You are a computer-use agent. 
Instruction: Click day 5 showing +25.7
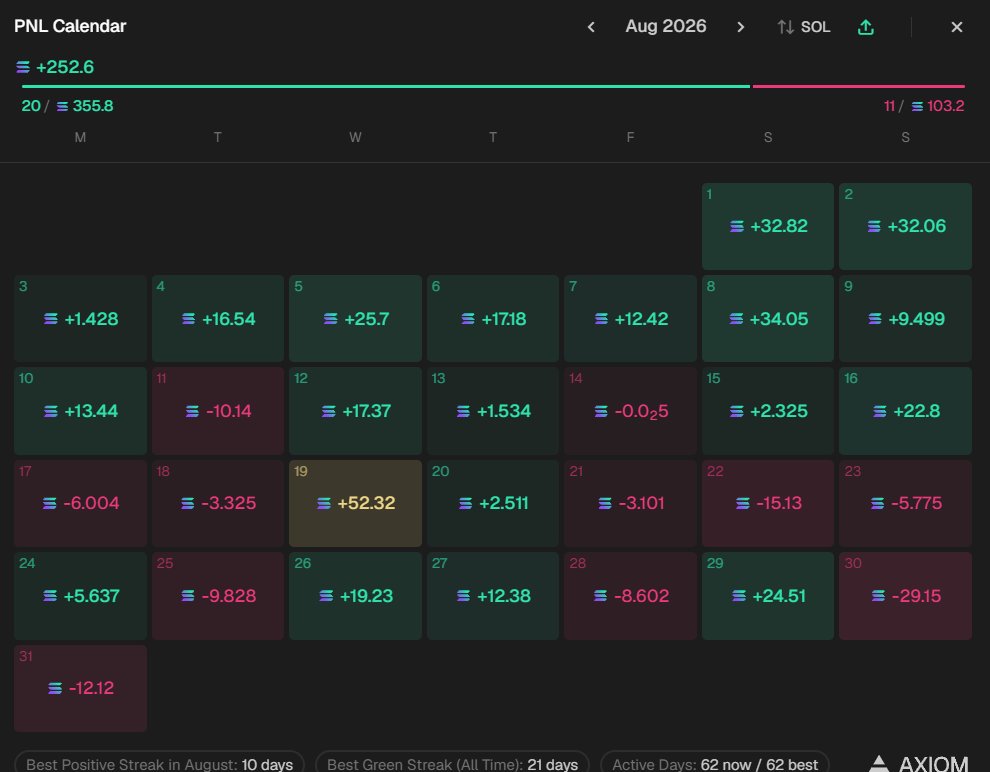(355, 319)
